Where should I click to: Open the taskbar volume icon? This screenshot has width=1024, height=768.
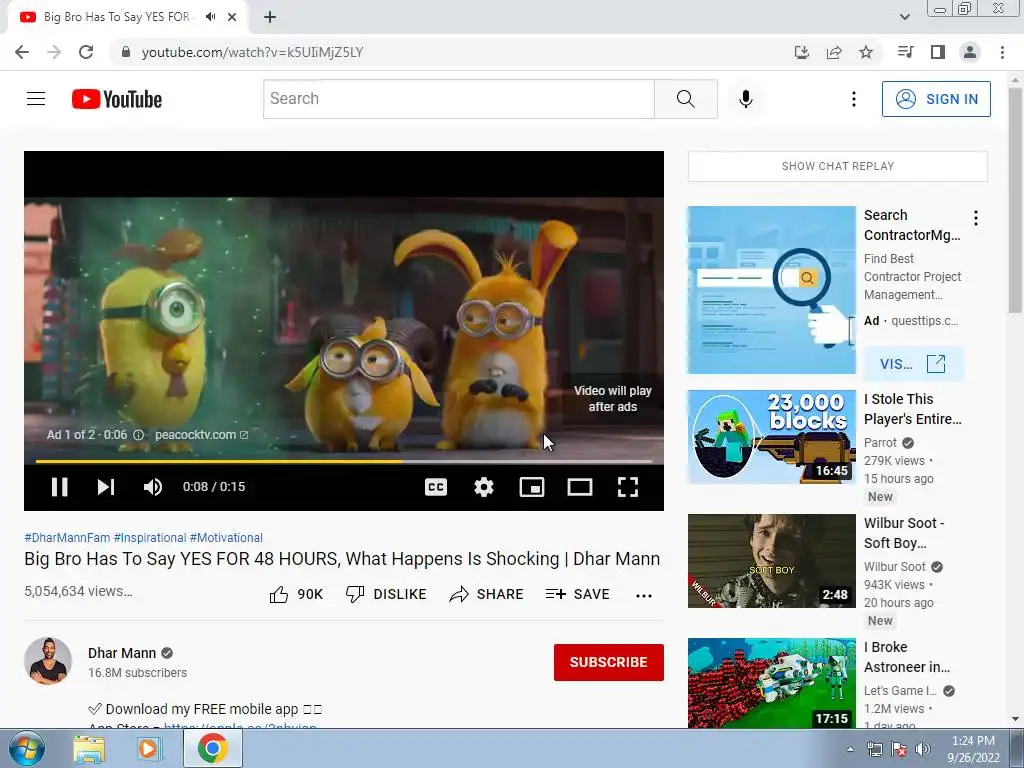click(922, 749)
